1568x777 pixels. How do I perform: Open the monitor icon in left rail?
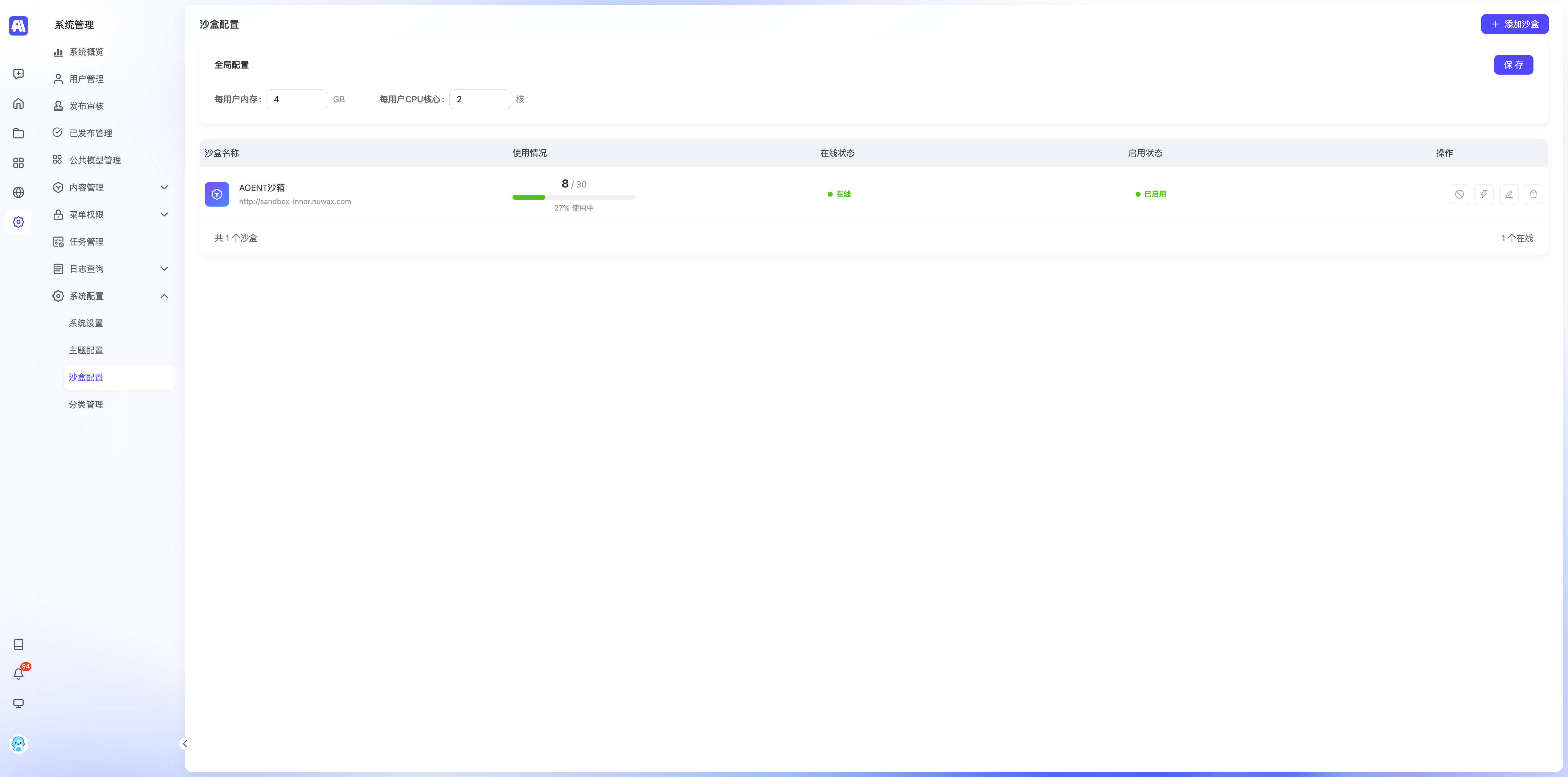18,703
